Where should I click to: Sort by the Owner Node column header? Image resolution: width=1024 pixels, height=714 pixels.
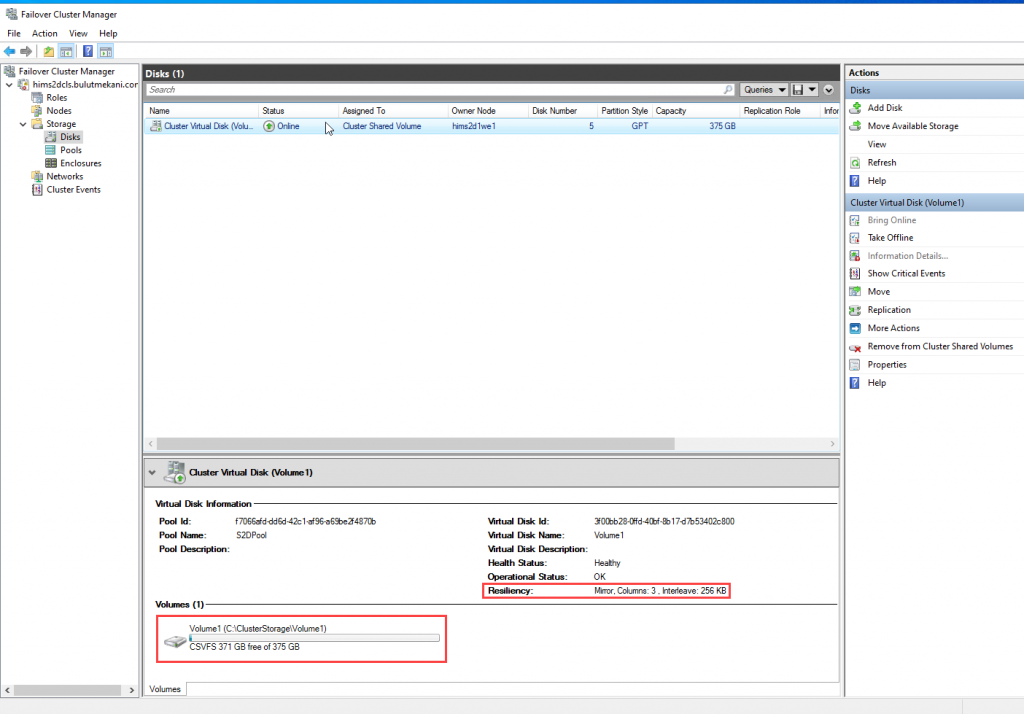[x=487, y=110]
